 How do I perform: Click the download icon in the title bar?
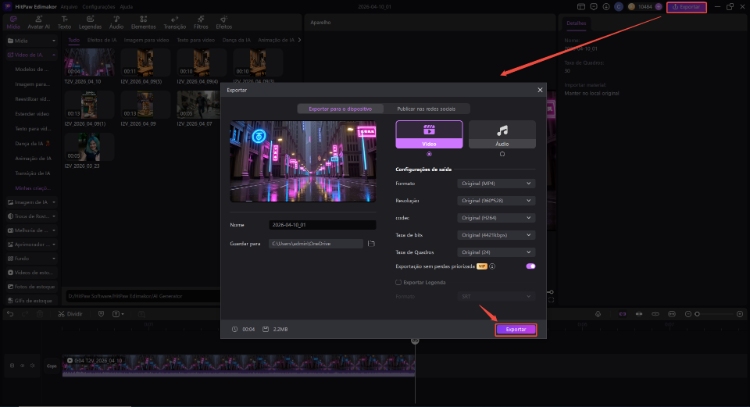point(606,7)
